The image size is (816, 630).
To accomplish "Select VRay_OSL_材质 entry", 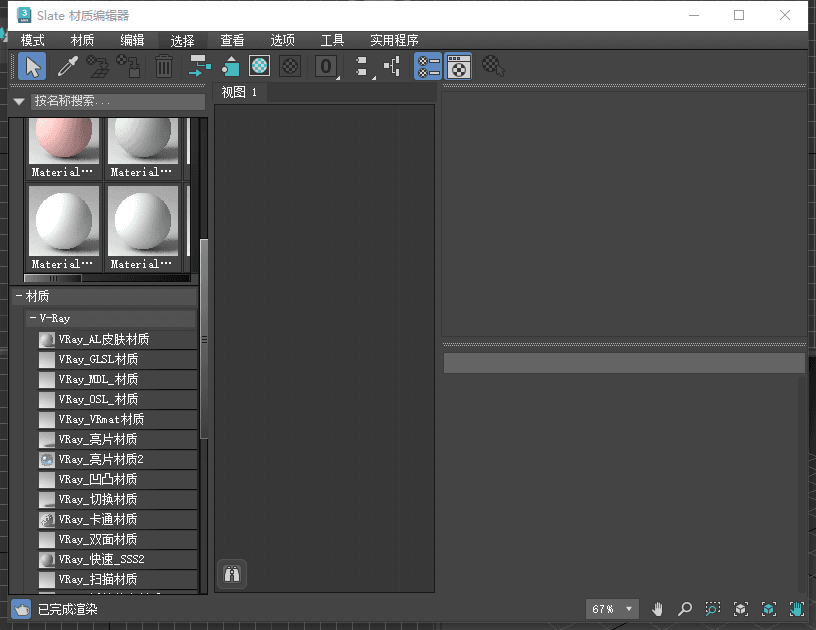I will click(x=118, y=400).
